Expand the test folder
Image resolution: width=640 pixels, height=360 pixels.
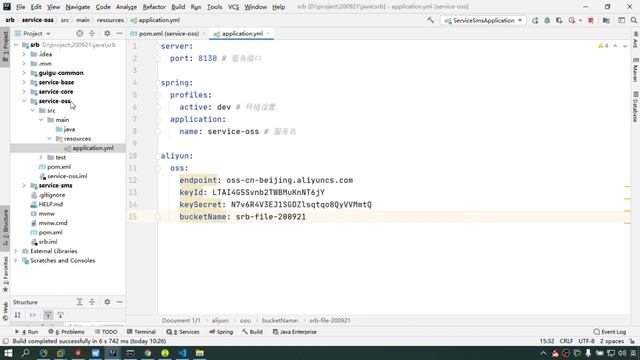coord(41,158)
